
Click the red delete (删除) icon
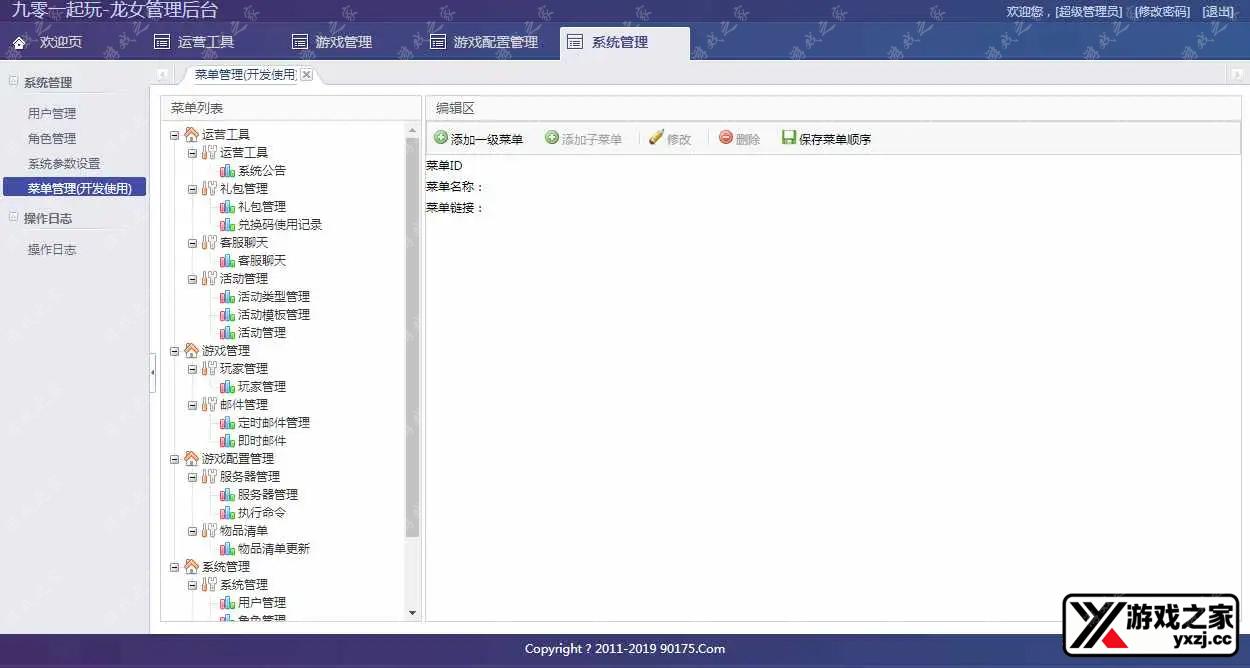point(726,138)
